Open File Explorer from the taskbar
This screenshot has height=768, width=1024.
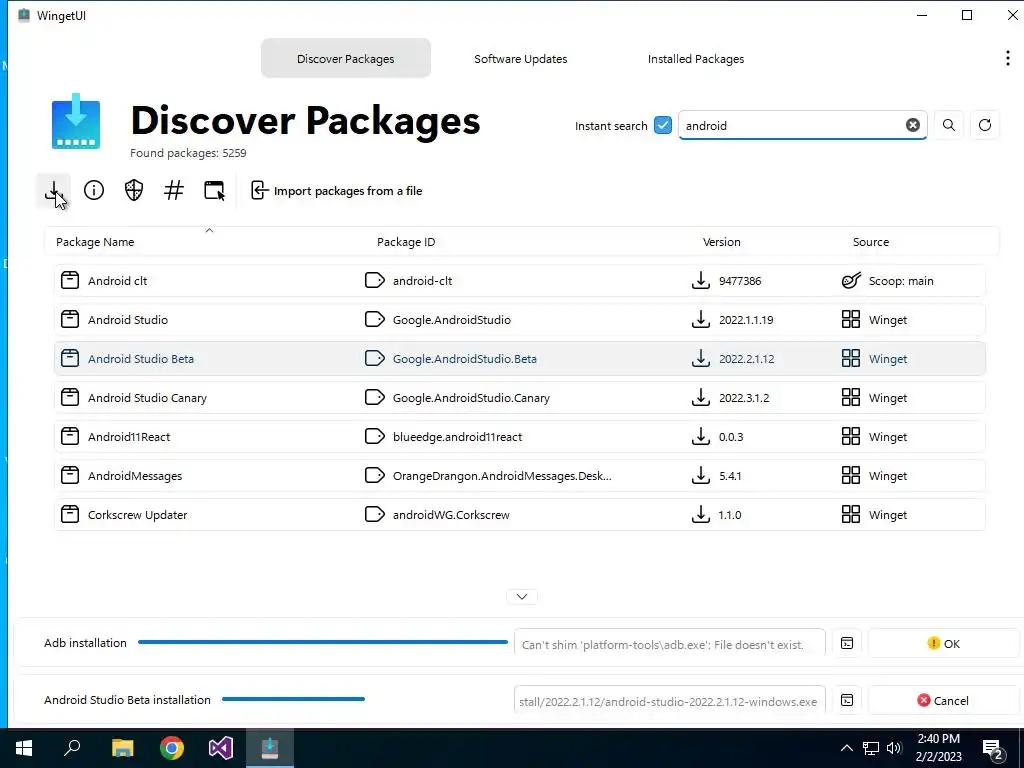click(x=122, y=748)
